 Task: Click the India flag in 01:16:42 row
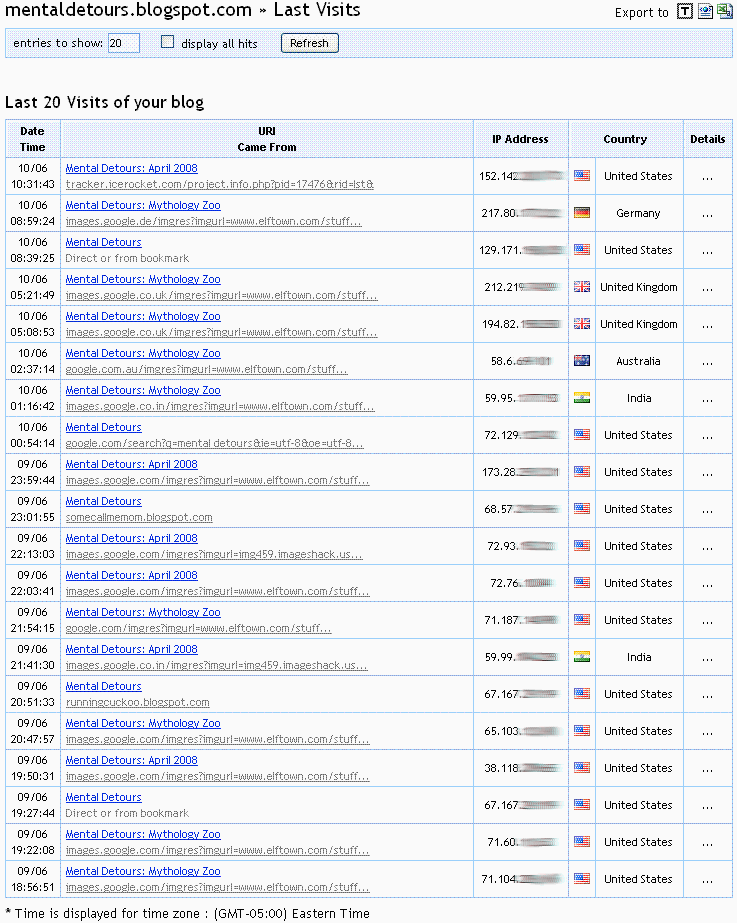click(582, 398)
